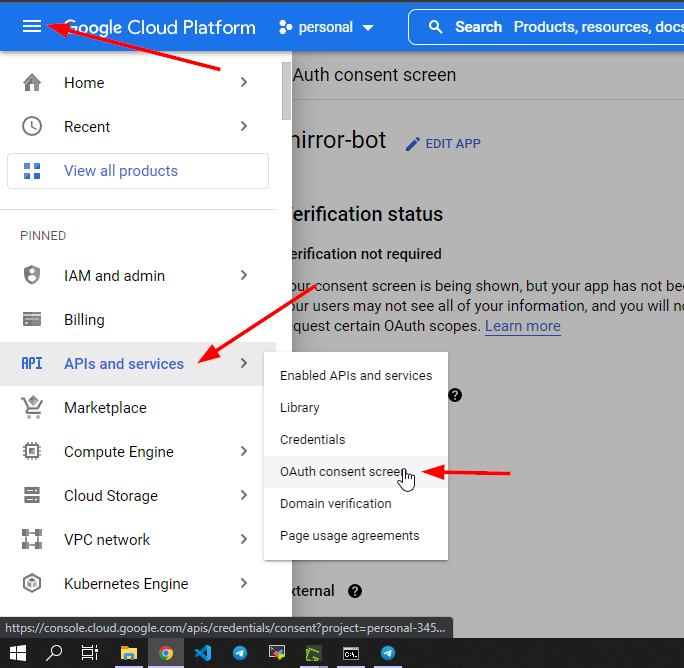684x668 pixels.
Task: Expand the VPC network chevron
Action: [244, 539]
